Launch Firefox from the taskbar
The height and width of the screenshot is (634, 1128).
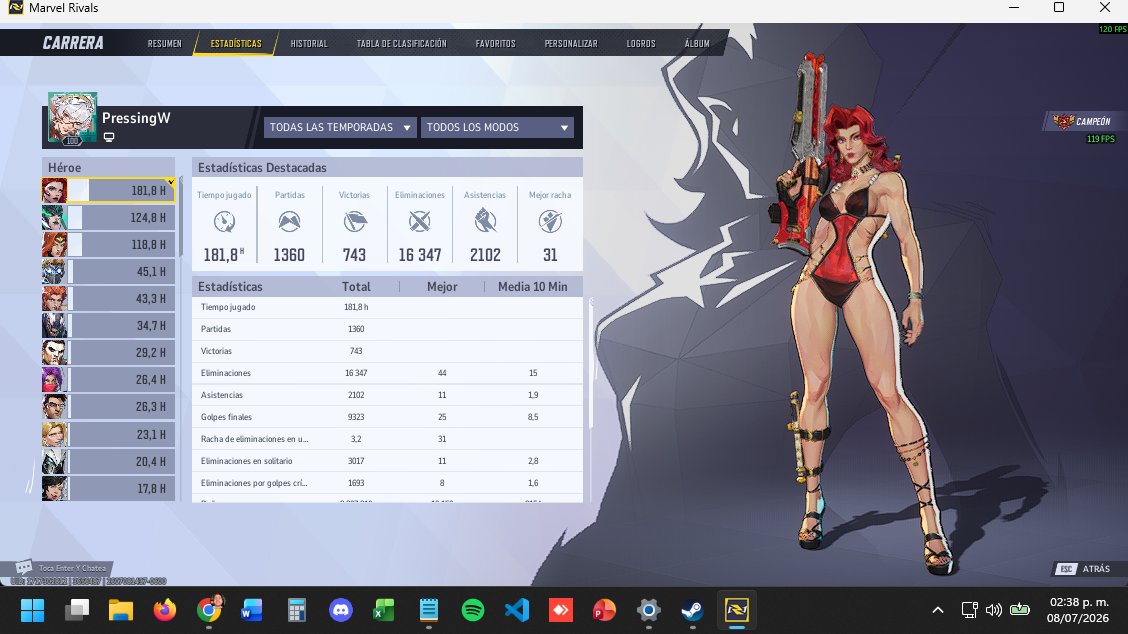coord(165,610)
